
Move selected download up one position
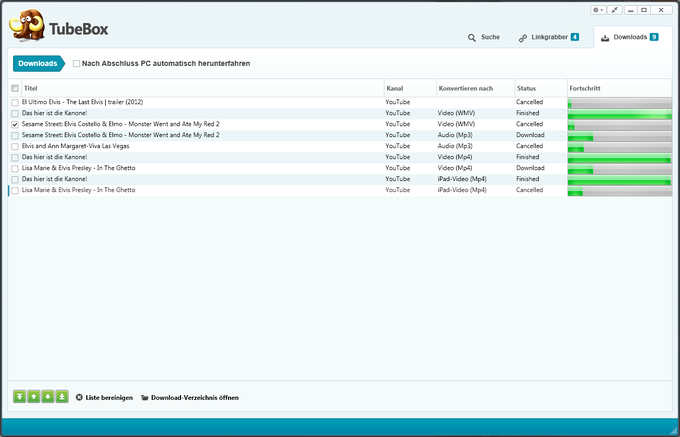pos(34,397)
